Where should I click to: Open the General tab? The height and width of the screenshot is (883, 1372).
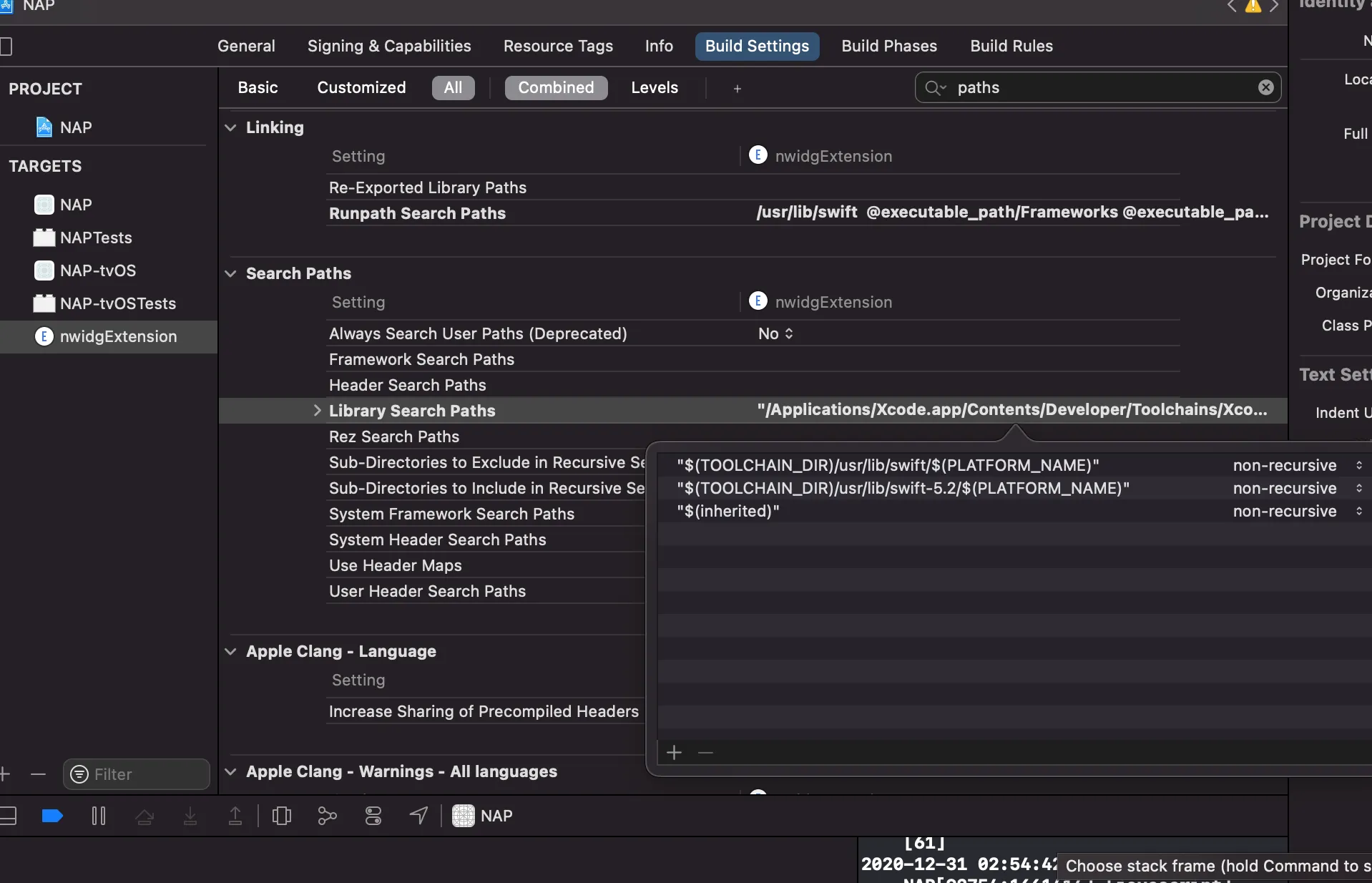click(x=246, y=46)
